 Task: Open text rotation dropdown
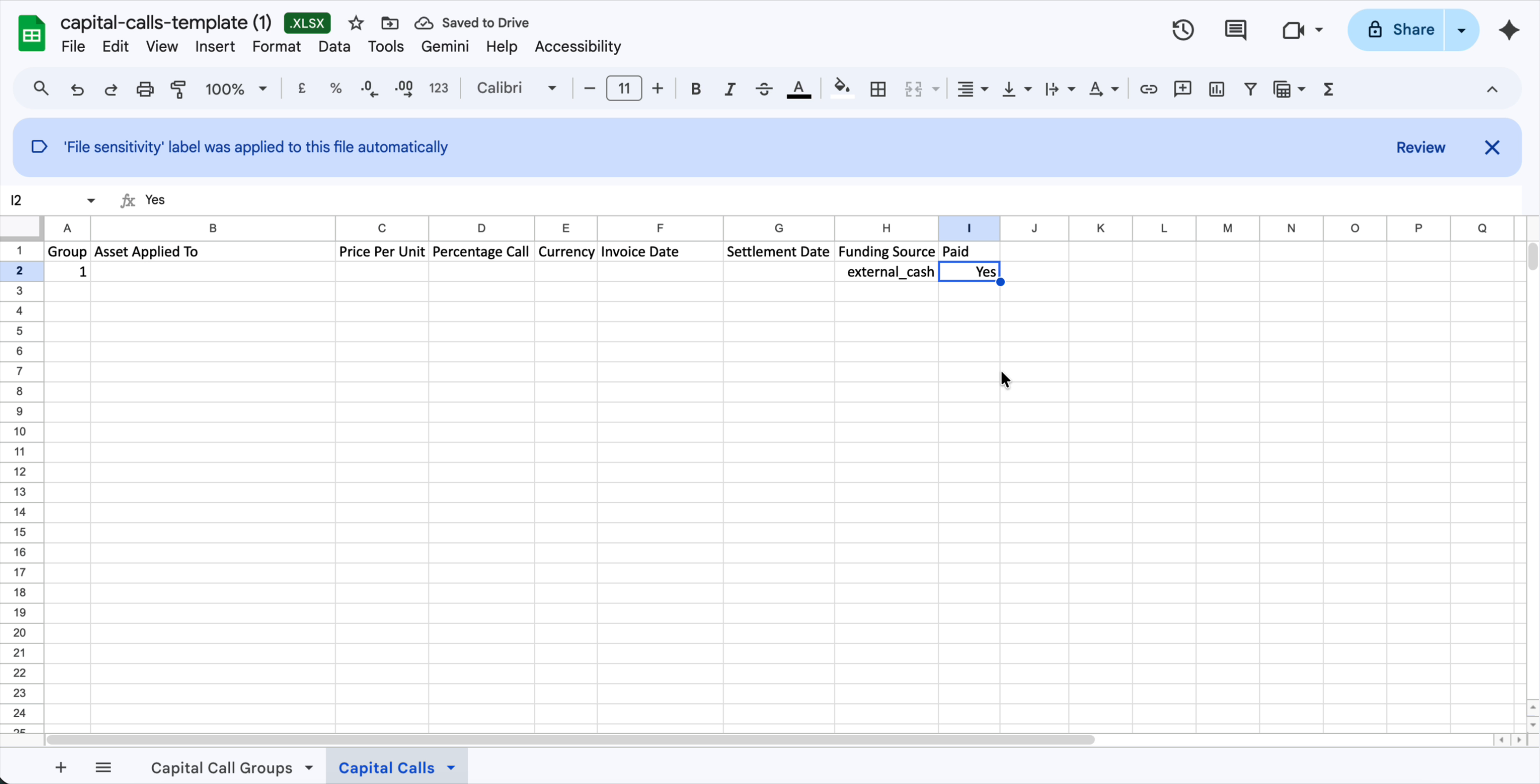point(1103,89)
